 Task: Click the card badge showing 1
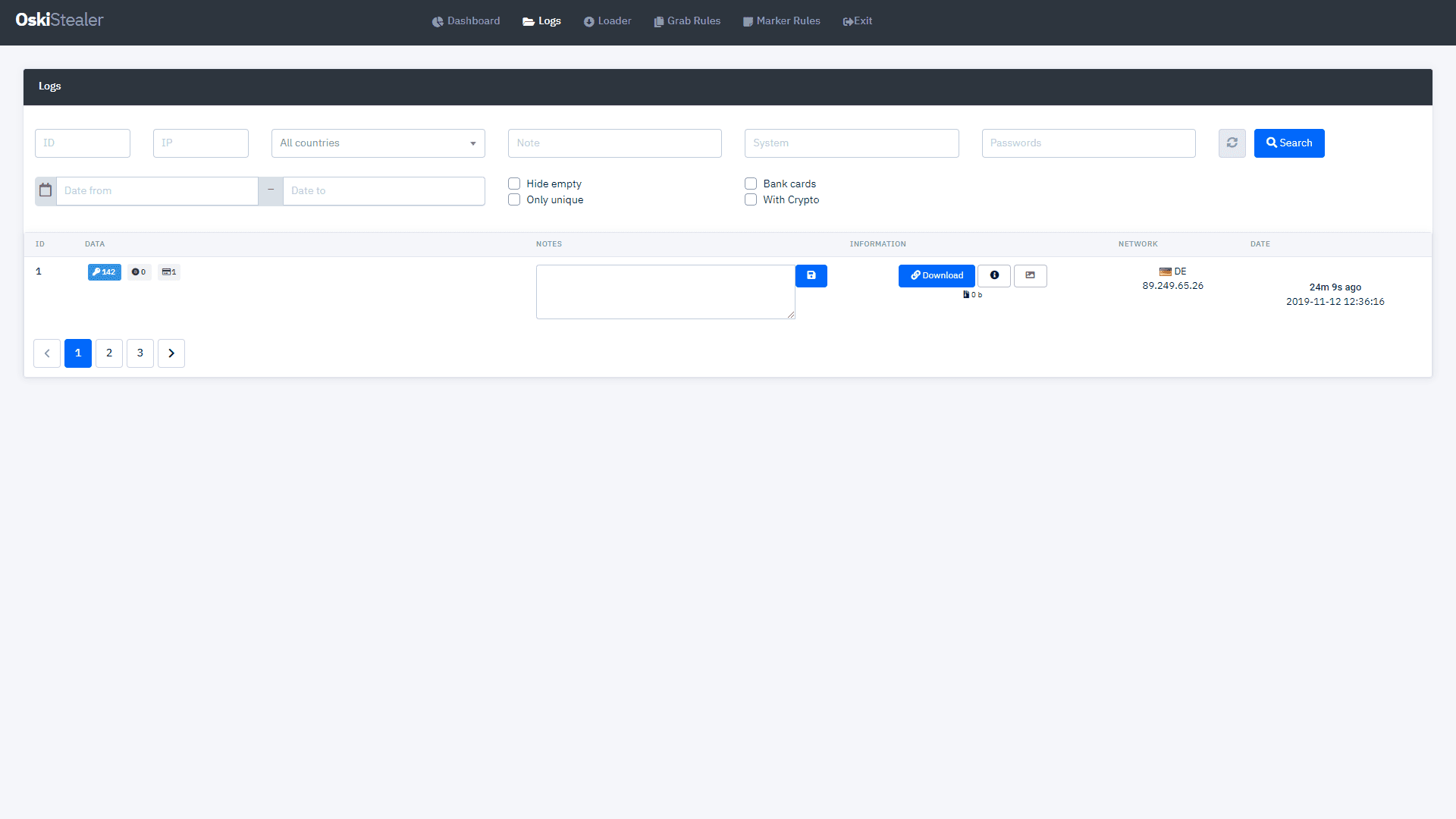point(168,272)
